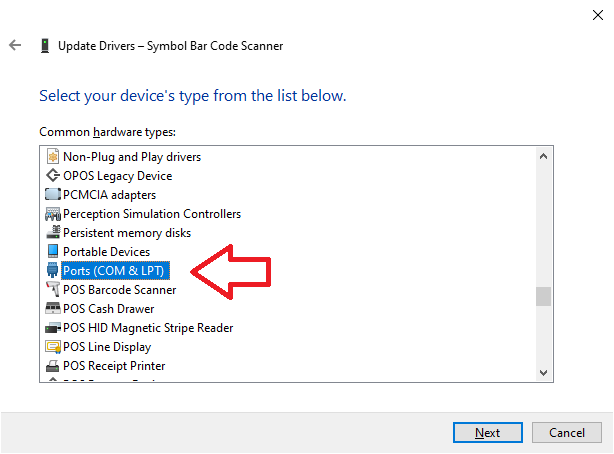Image resolution: width=614 pixels, height=454 pixels.
Task: Select POS Line Display entry
Action: [107, 347]
